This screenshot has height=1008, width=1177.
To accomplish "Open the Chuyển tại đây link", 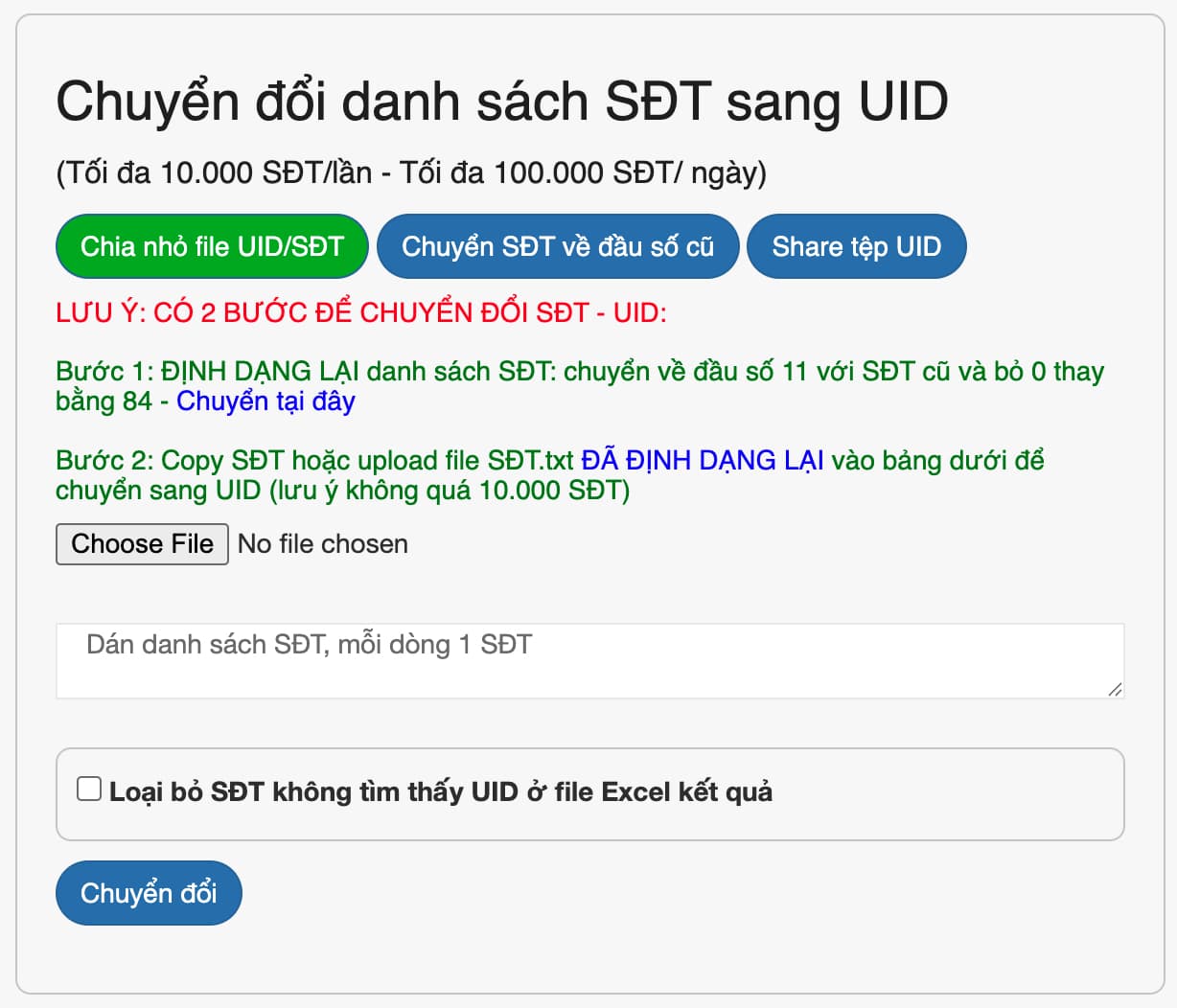I will click(x=265, y=401).
